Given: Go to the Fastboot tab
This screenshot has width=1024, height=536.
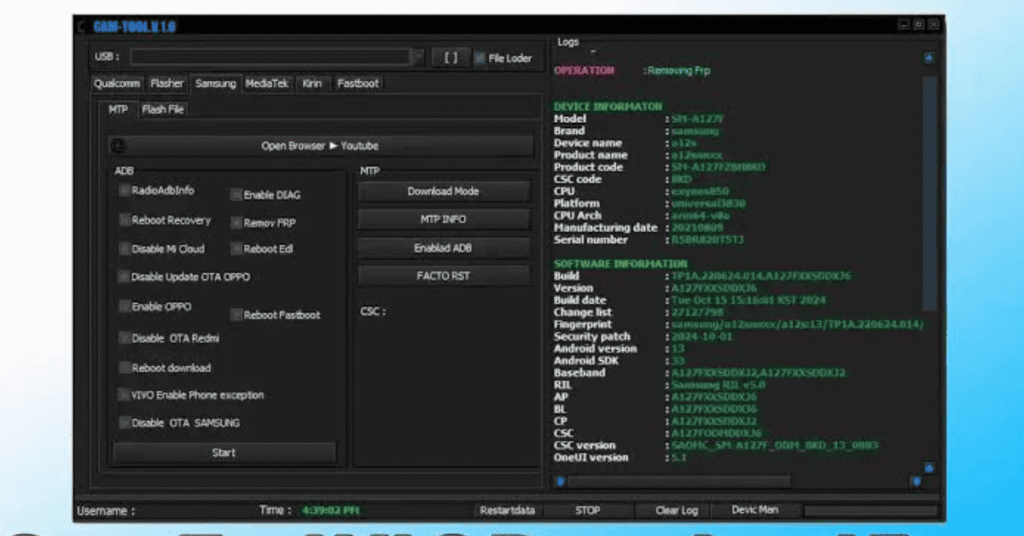Looking at the screenshot, I should [x=358, y=84].
